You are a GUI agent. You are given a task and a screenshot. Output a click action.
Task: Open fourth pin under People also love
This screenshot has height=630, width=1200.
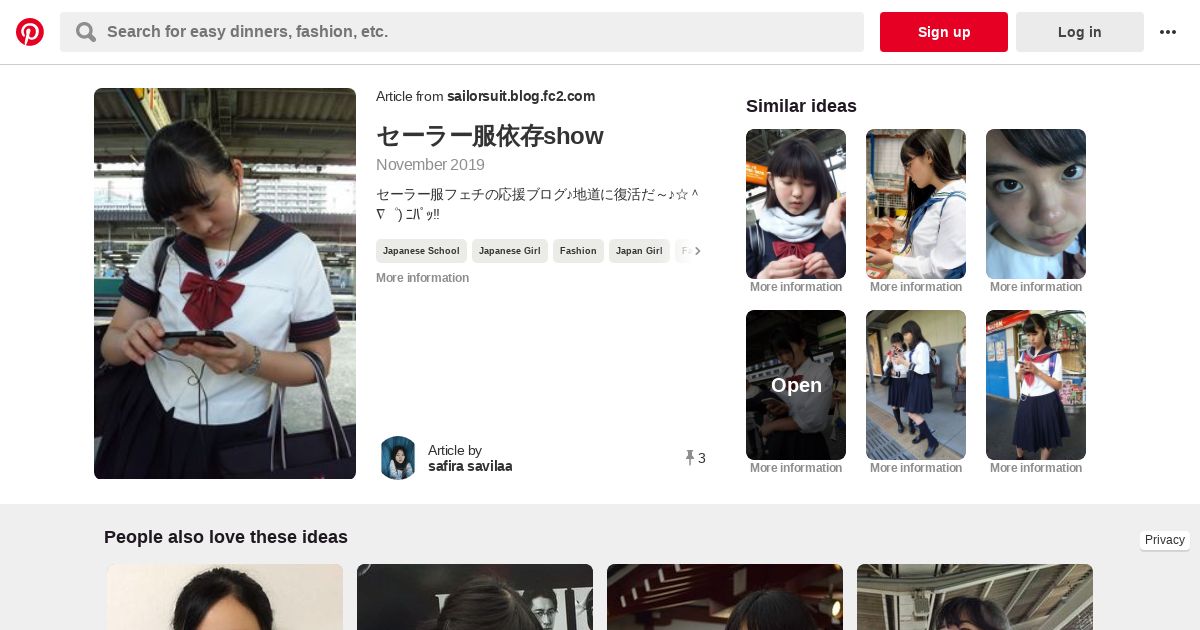[x=975, y=597]
